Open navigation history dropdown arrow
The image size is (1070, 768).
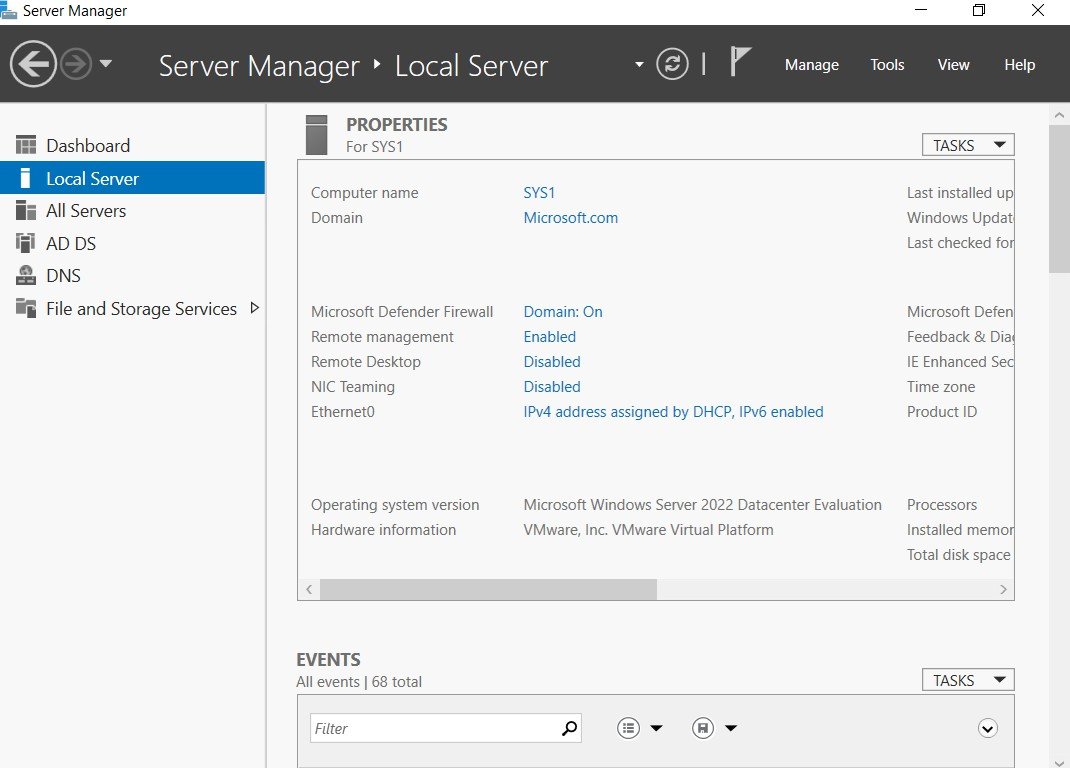(x=106, y=64)
